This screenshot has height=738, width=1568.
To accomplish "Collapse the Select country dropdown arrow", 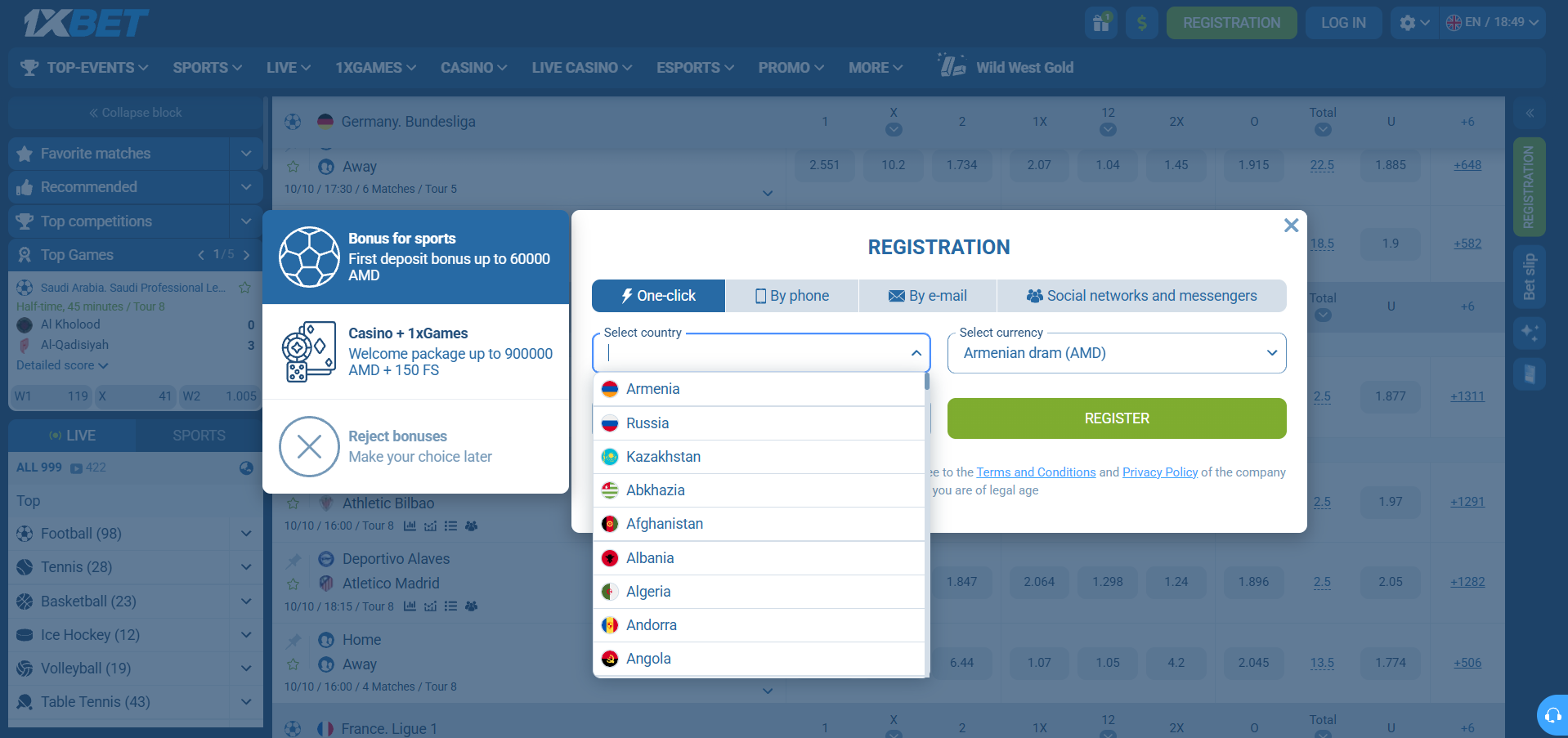I will pyautogui.click(x=916, y=353).
